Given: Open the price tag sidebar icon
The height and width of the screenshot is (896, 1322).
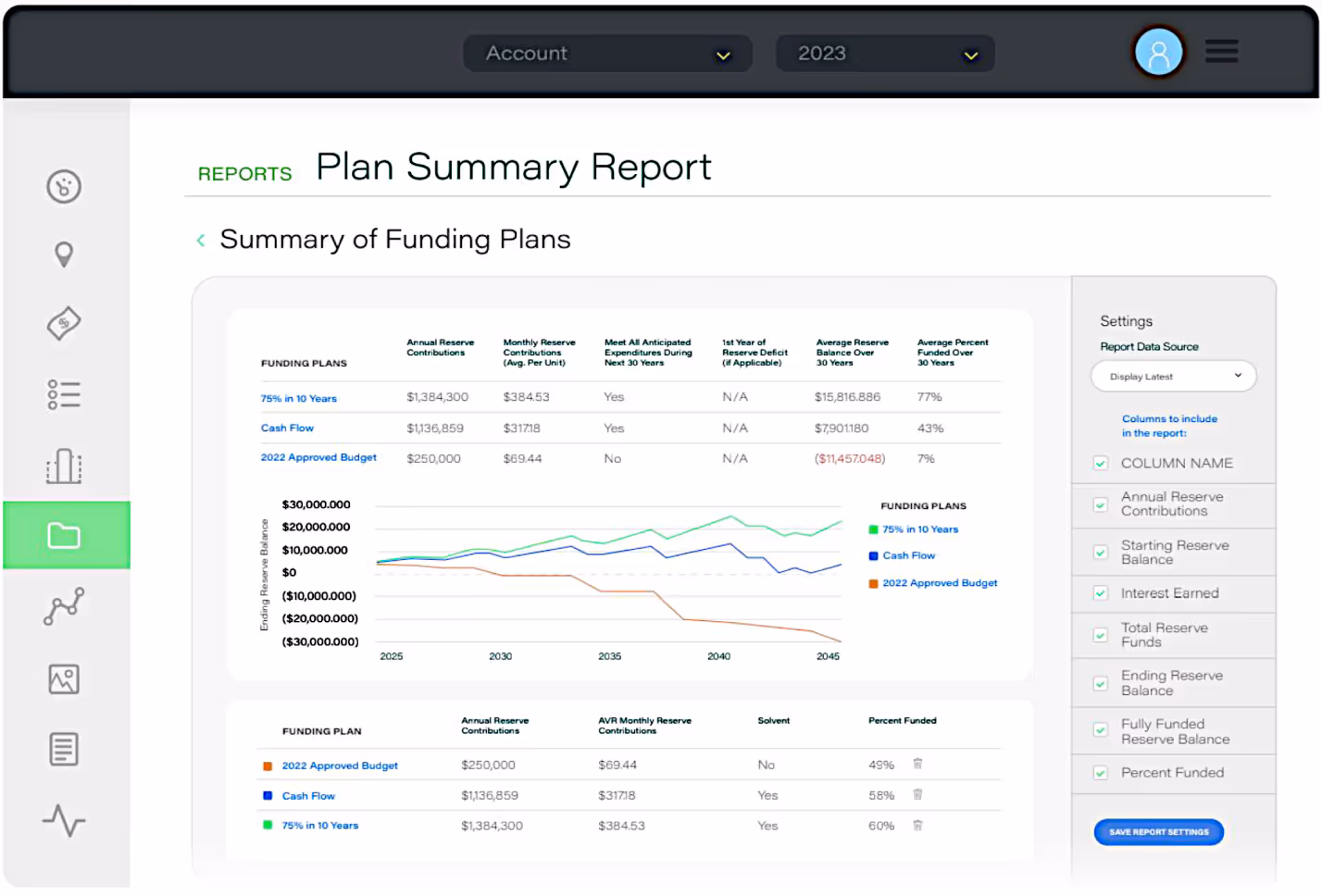Looking at the screenshot, I should (64, 323).
